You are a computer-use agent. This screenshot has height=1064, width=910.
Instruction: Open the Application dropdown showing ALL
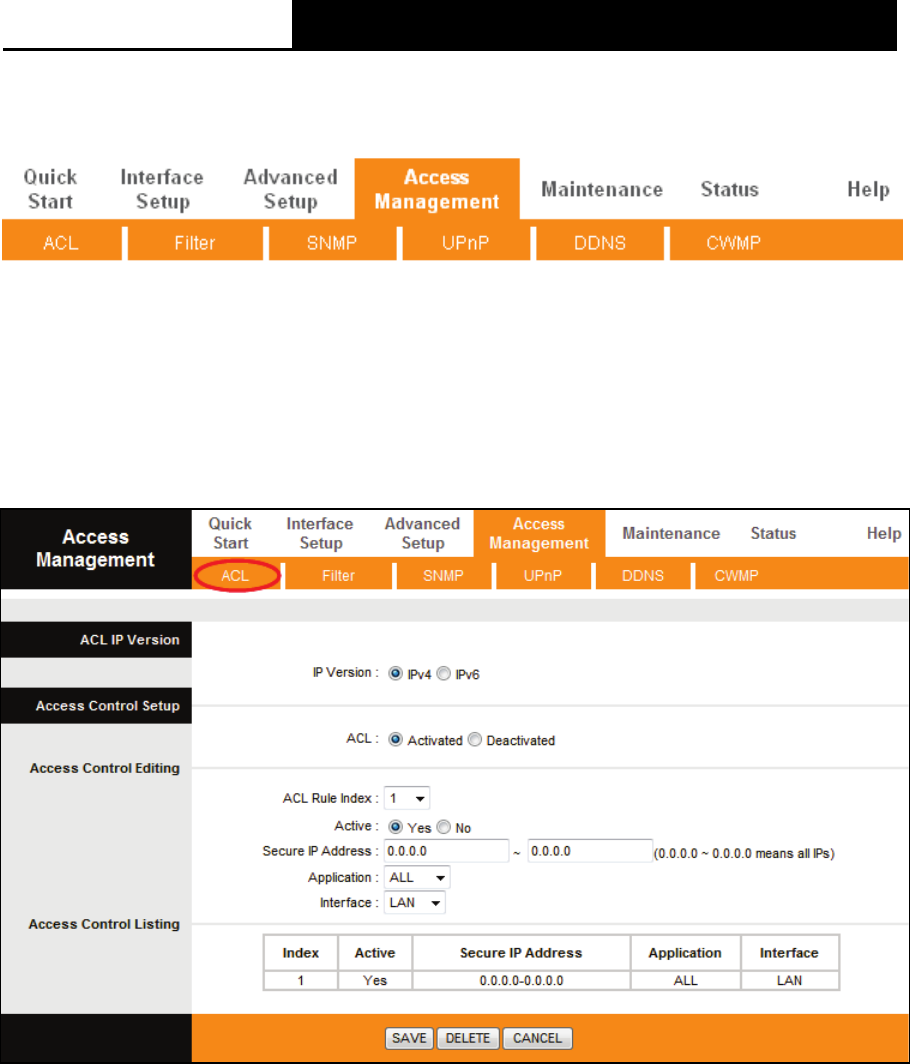(x=417, y=877)
